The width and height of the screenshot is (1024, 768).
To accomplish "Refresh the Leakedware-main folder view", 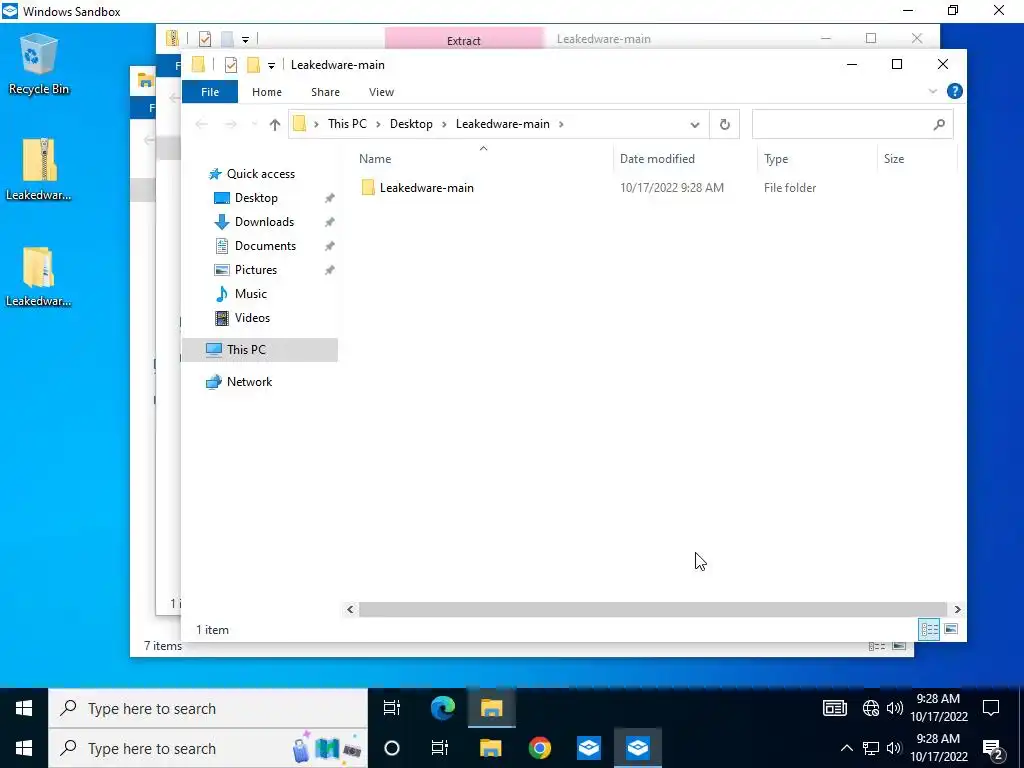I will tap(724, 125).
